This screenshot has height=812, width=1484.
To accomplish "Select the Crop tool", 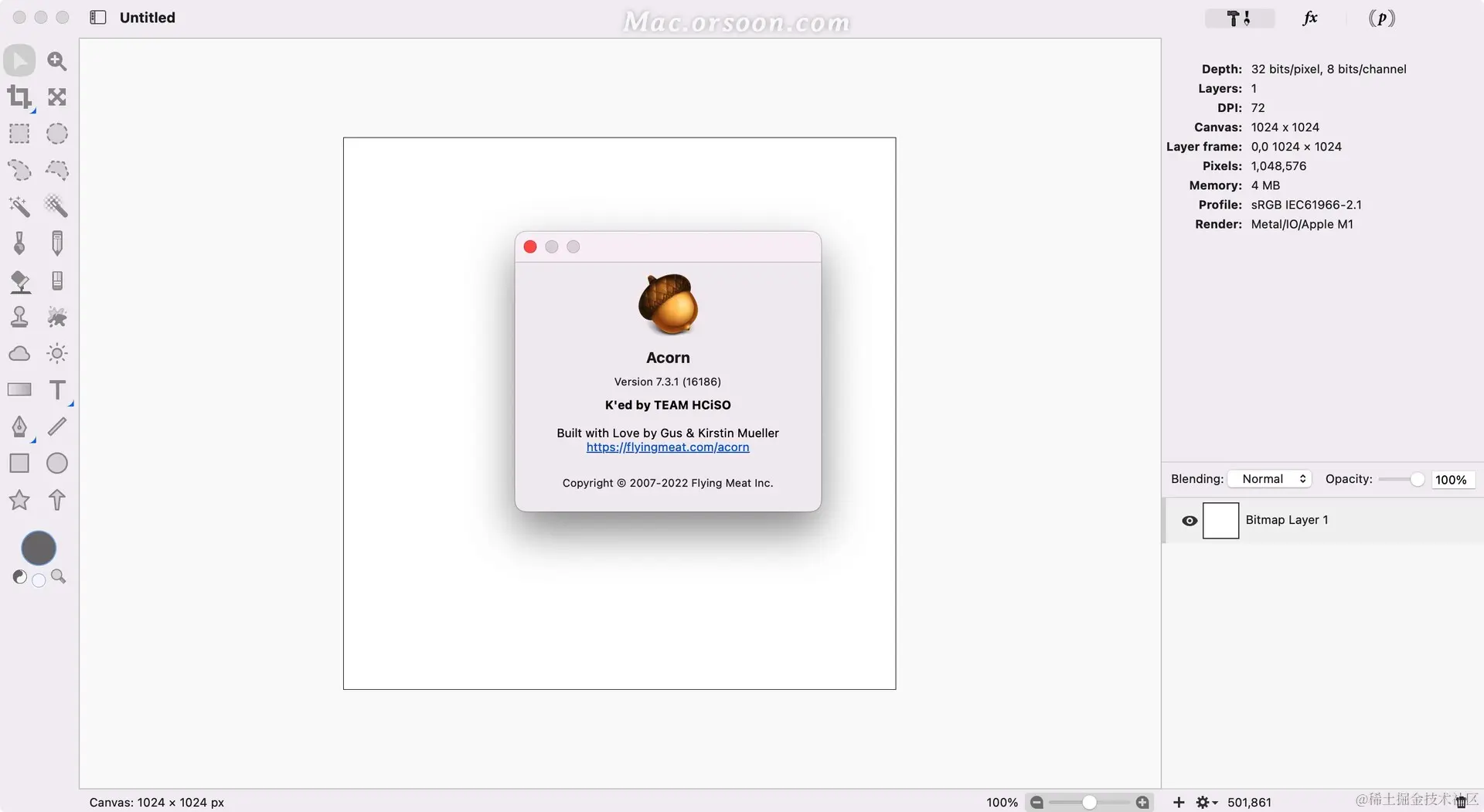I will click(20, 97).
